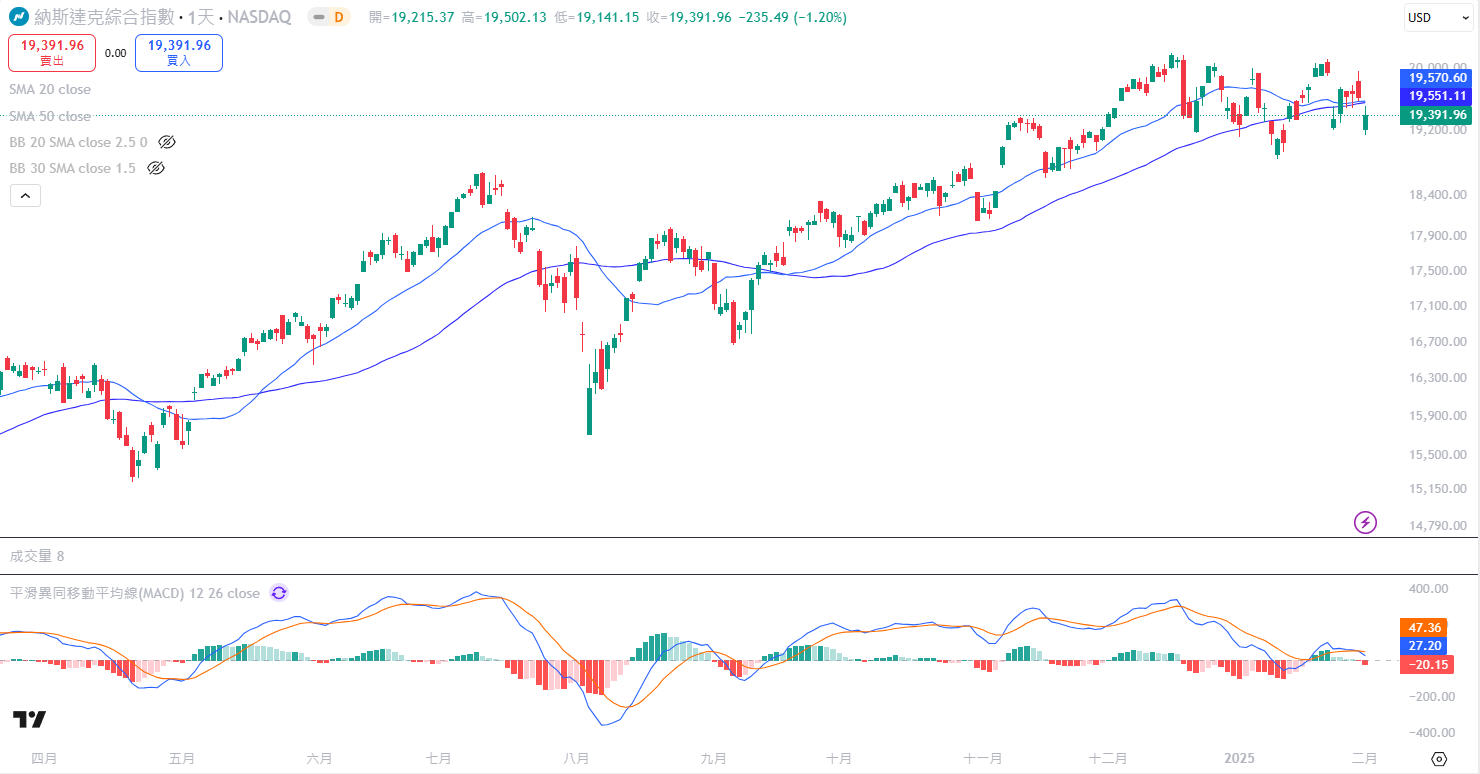Click the 1天 interval in the title
The width and height of the screenshot is (1480, 774).
coord(201,17)
